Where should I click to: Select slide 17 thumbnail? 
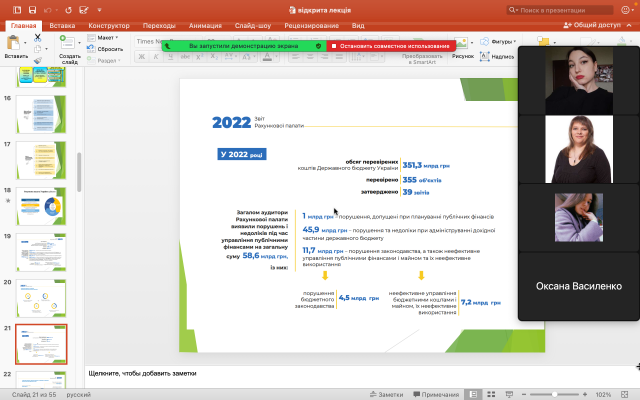41,160
